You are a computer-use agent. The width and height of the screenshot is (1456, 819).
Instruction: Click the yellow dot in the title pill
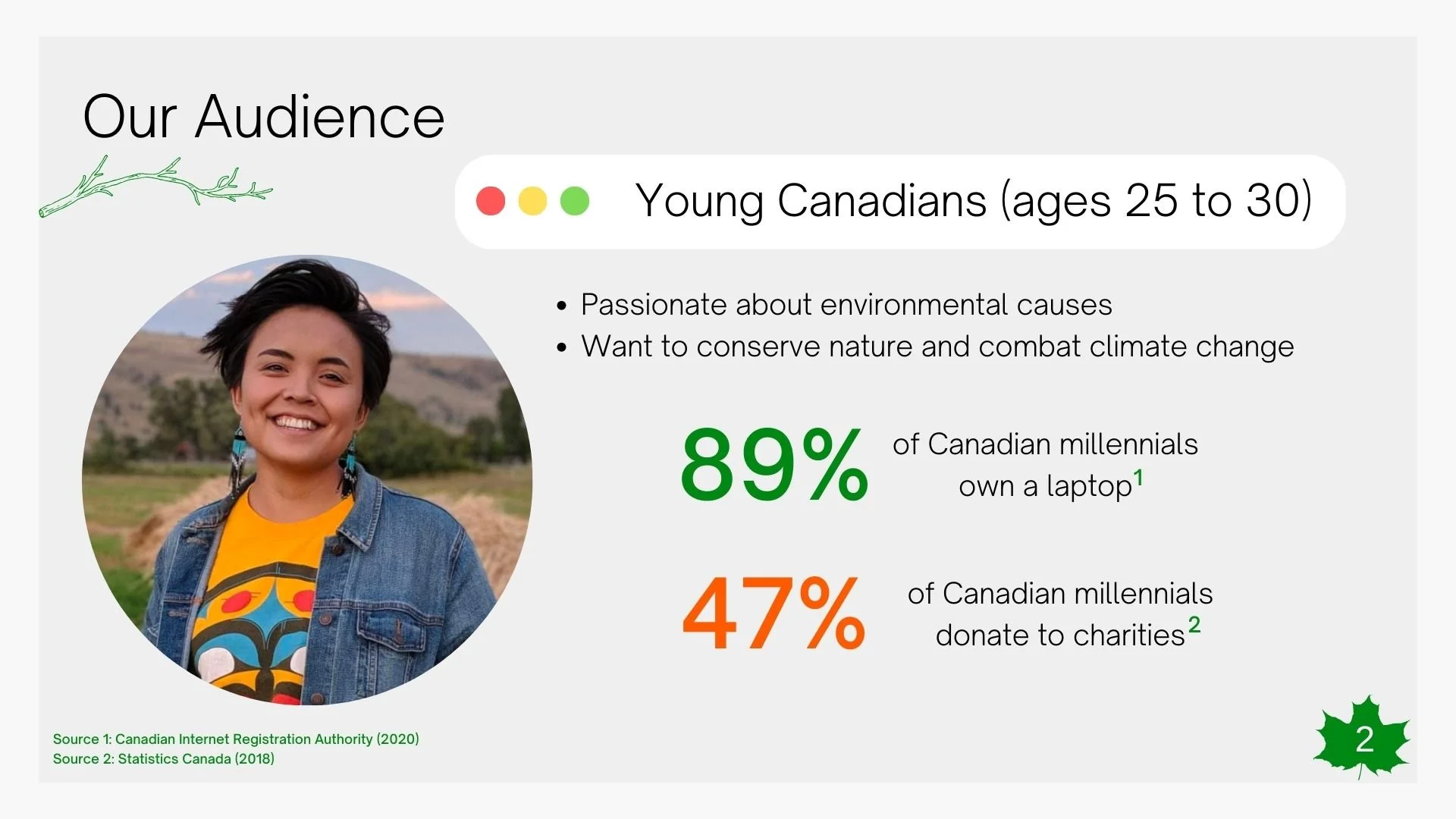[x=532, y=201]
